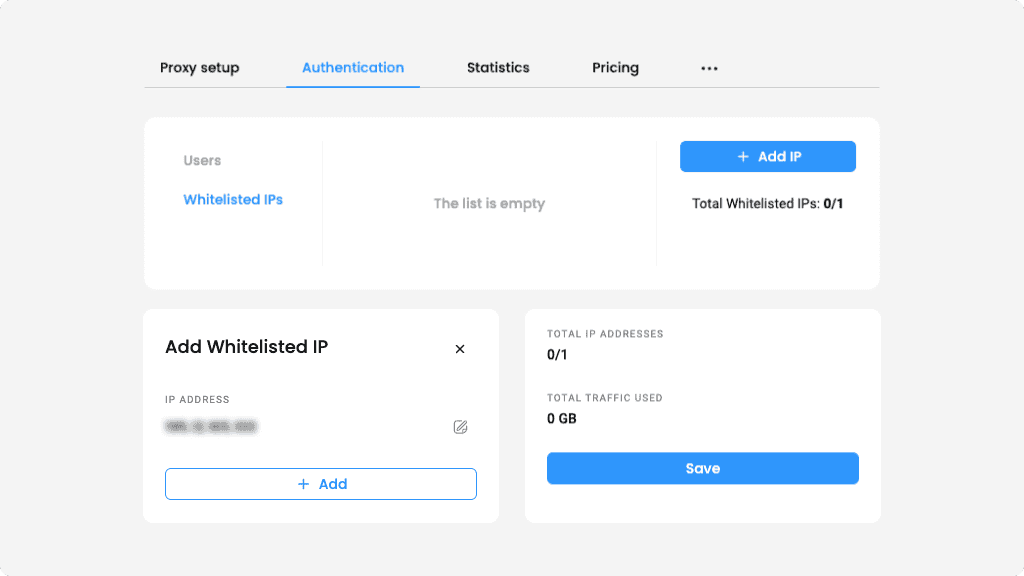
Task: Click the 'The list is empty' message
Action: pyautogui.click(x=489, y=203)
